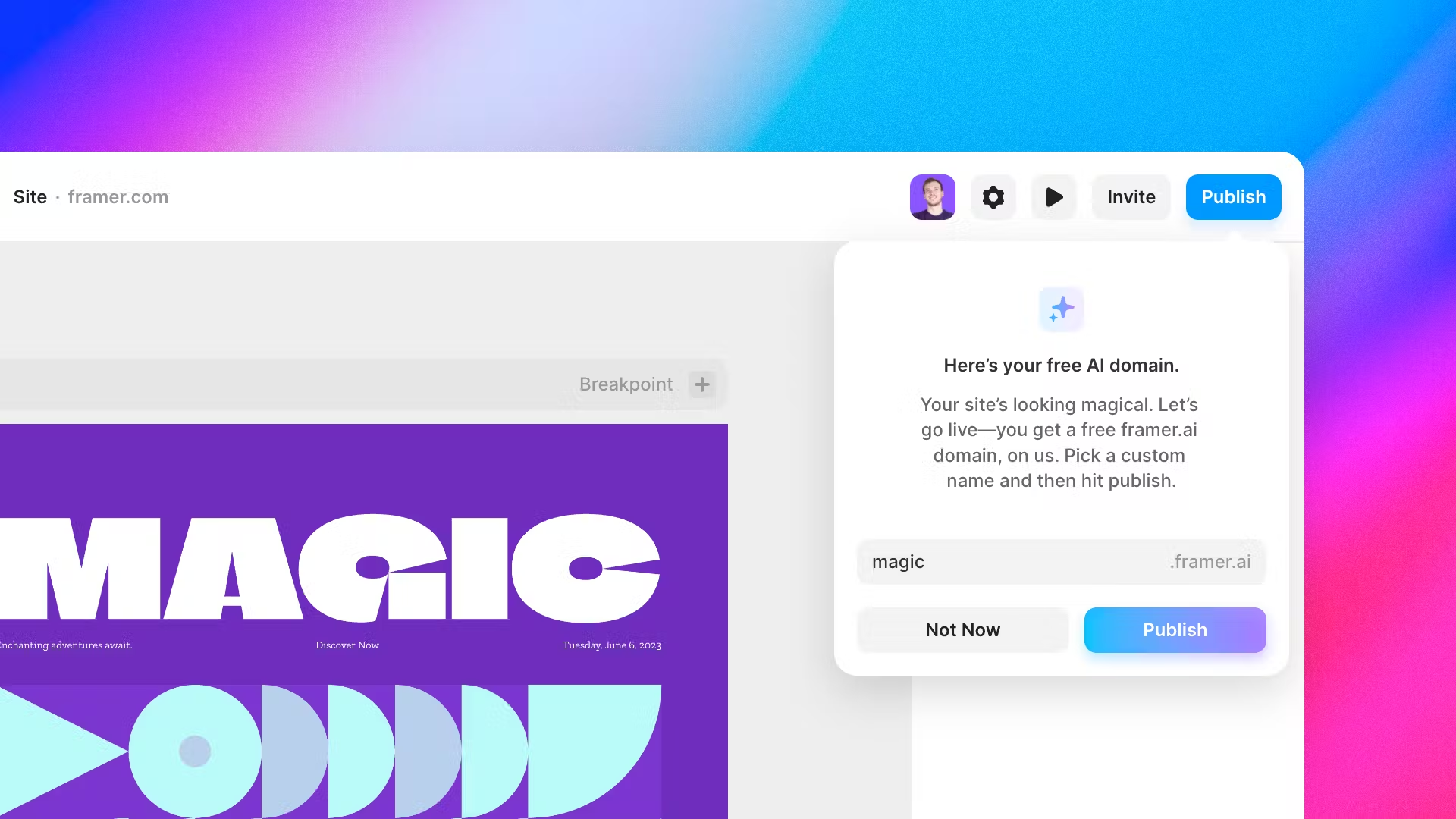Click the 'enchanting adventures await.' caption
Viewport: 1456px width, 819px height.
coord(66,645)
